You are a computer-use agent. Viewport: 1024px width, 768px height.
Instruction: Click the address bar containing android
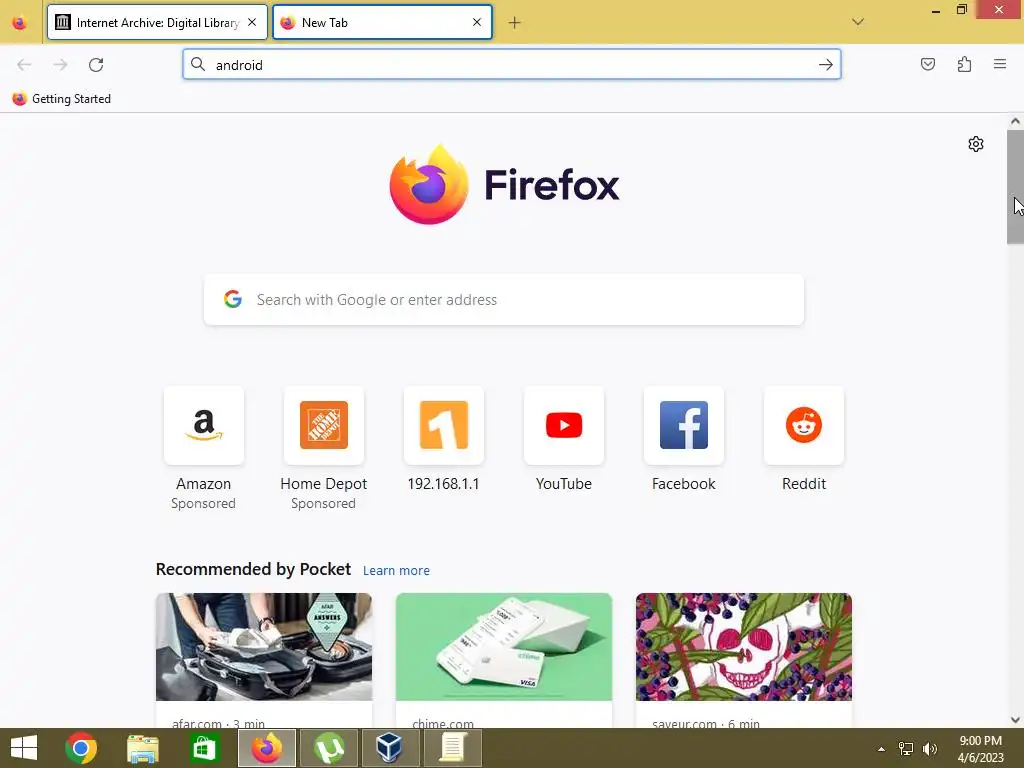click(x=512, y=65)
